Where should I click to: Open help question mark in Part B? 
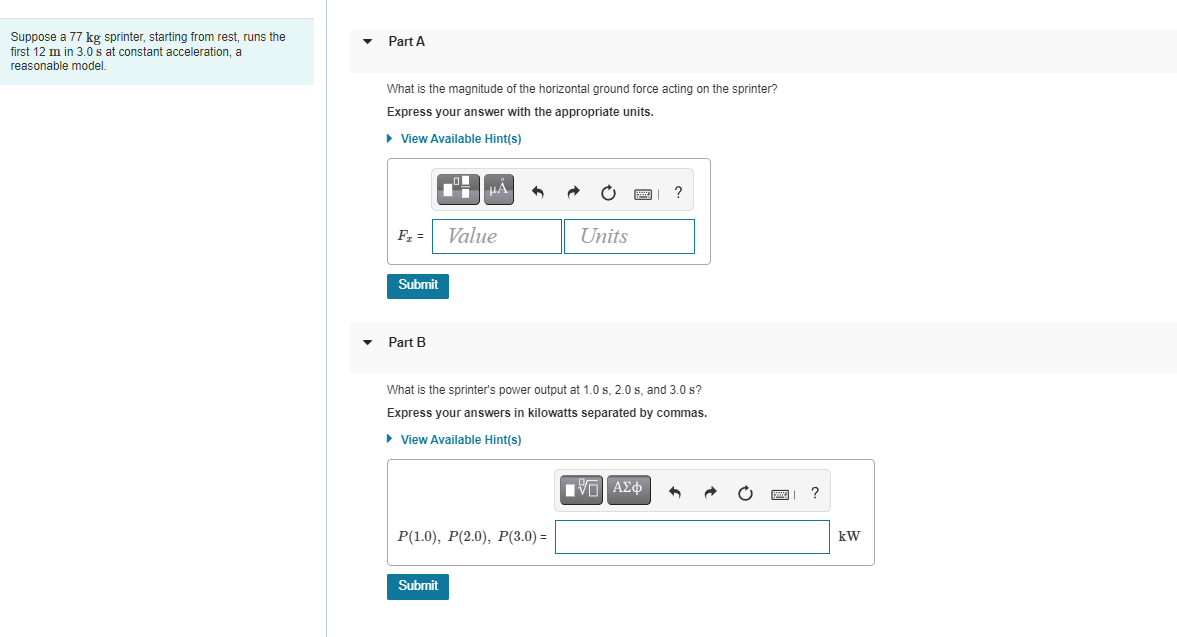815,493
